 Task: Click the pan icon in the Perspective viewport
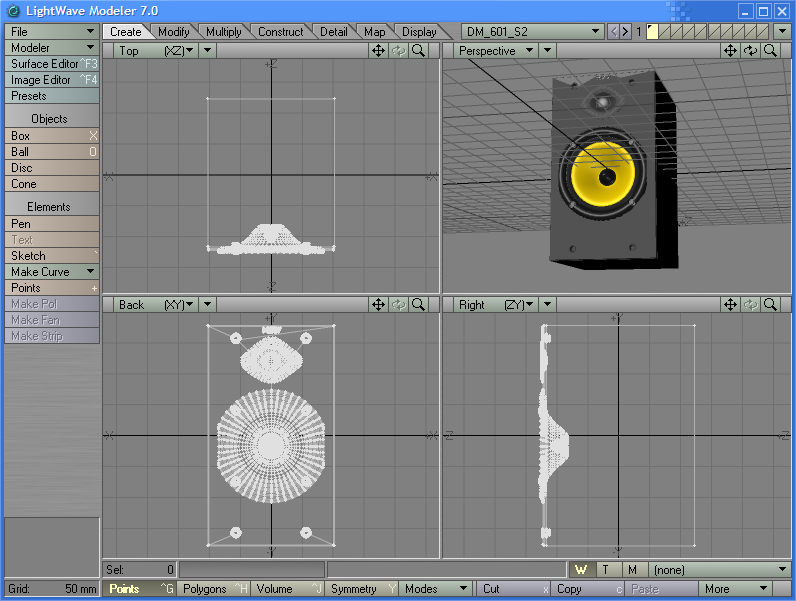[x=730, y=51]
